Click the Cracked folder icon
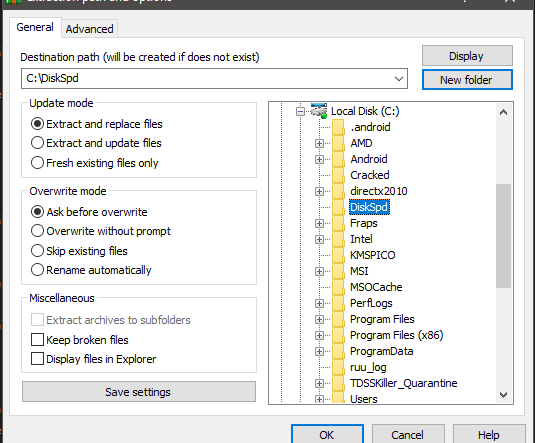 point(338,175)
